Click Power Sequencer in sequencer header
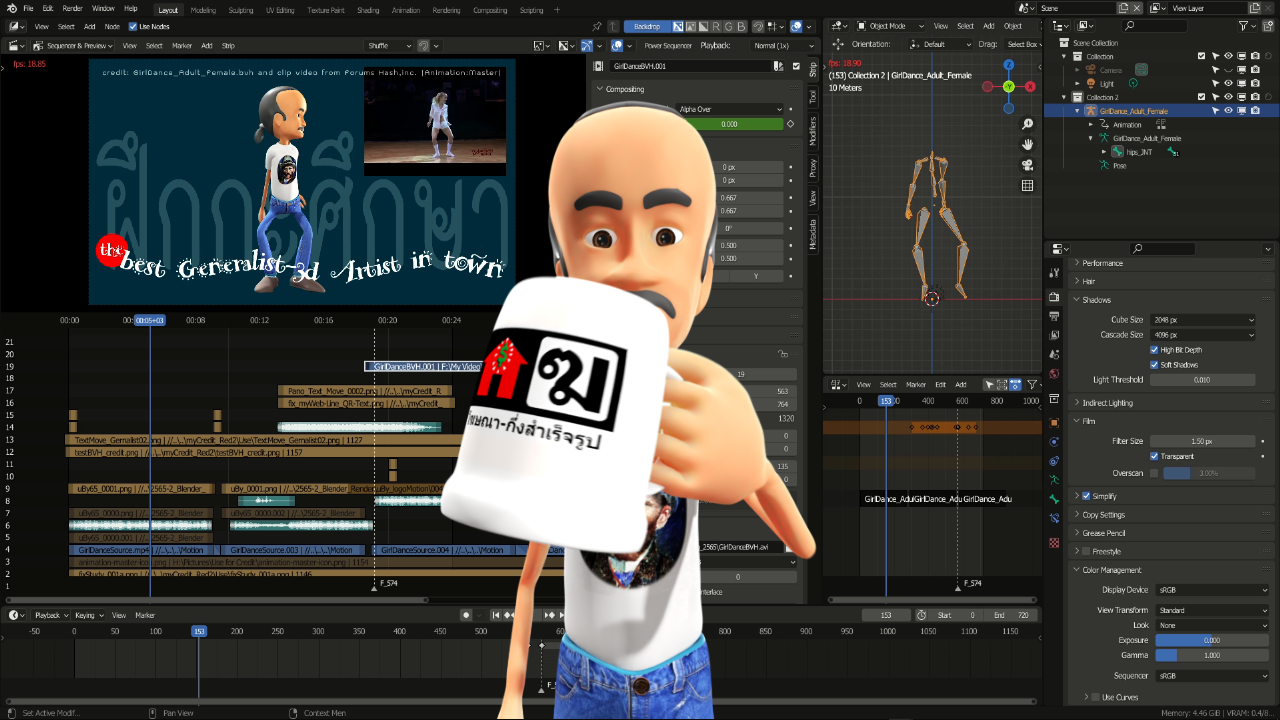Screen dimensions: 1280x720 click(667, 46)
